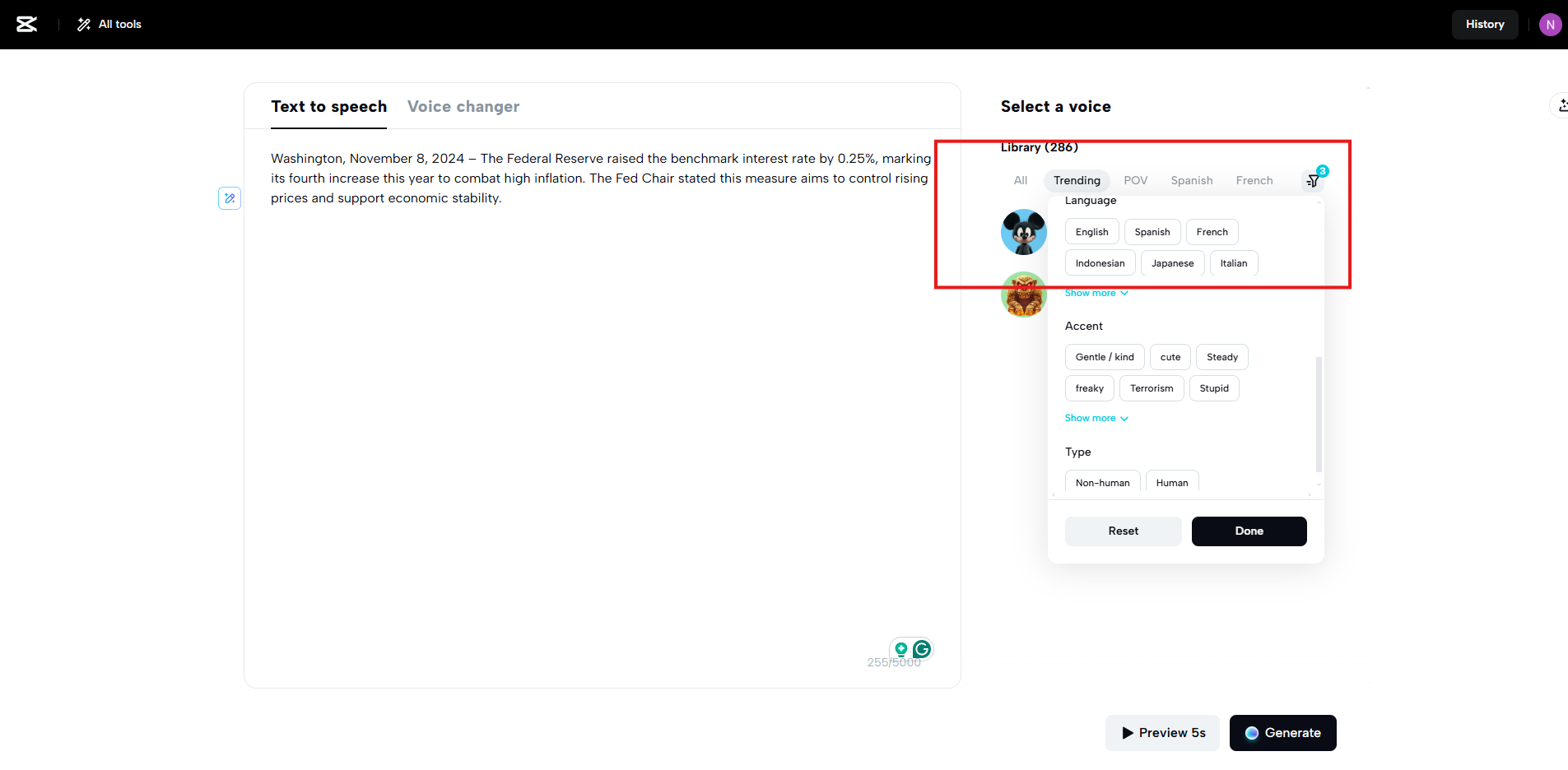Toggle the Italian language filter chip

point(1234,263)
